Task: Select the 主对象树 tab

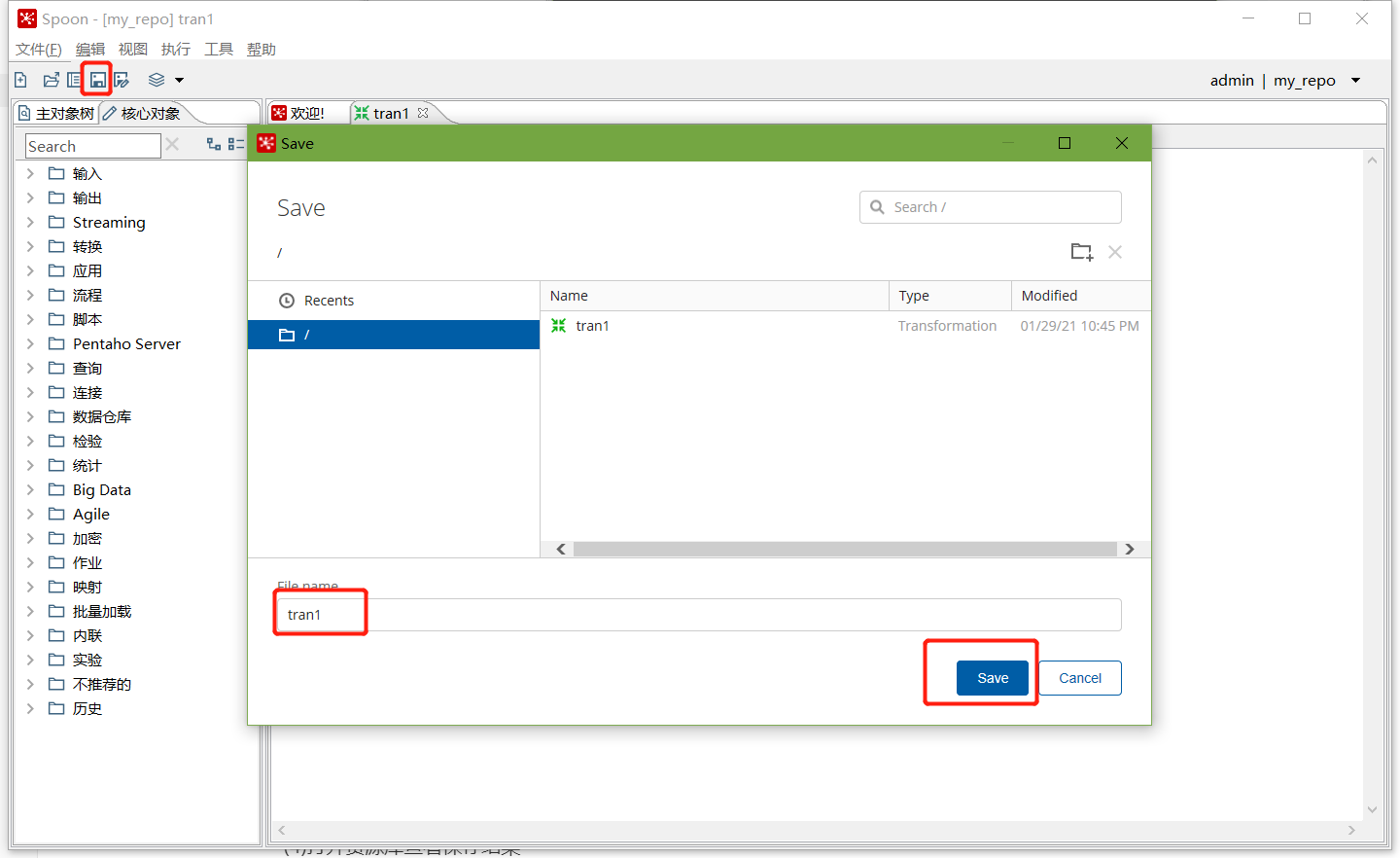Action: pos(56,114)
